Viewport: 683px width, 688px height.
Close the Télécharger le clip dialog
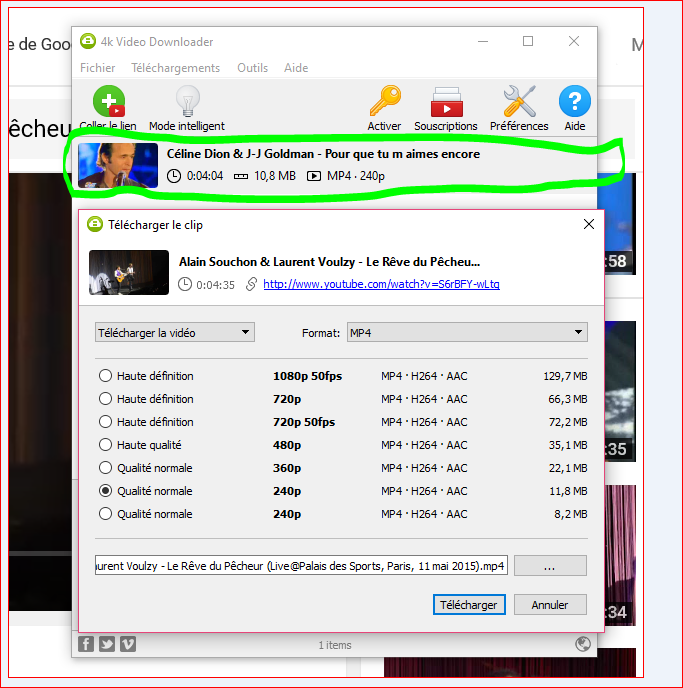(x=589, y=224)
